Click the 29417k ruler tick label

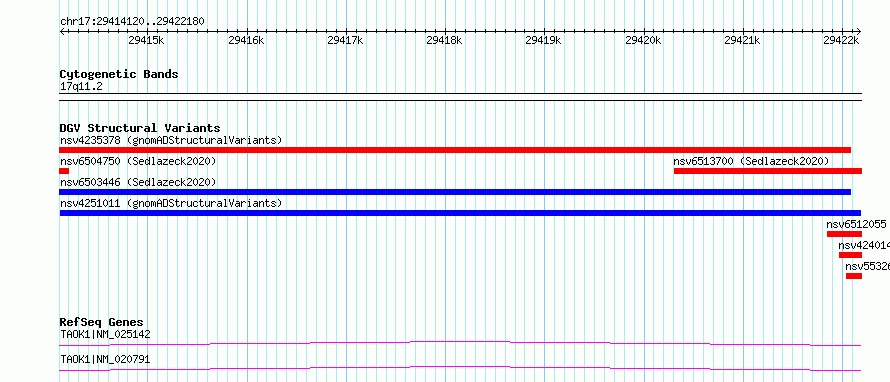coord(345,40)
